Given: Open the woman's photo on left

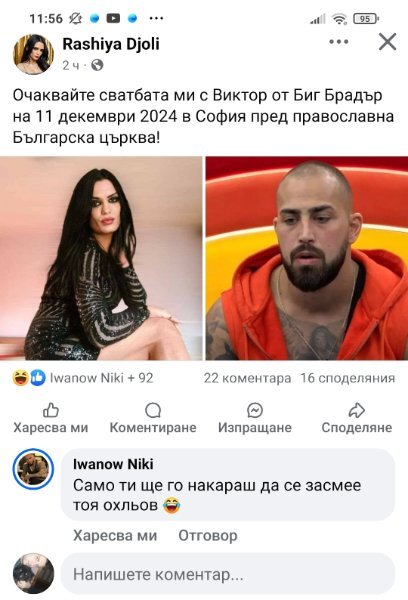Looking at the screenshot, I should pyautogui.click(x=101, y=258).
